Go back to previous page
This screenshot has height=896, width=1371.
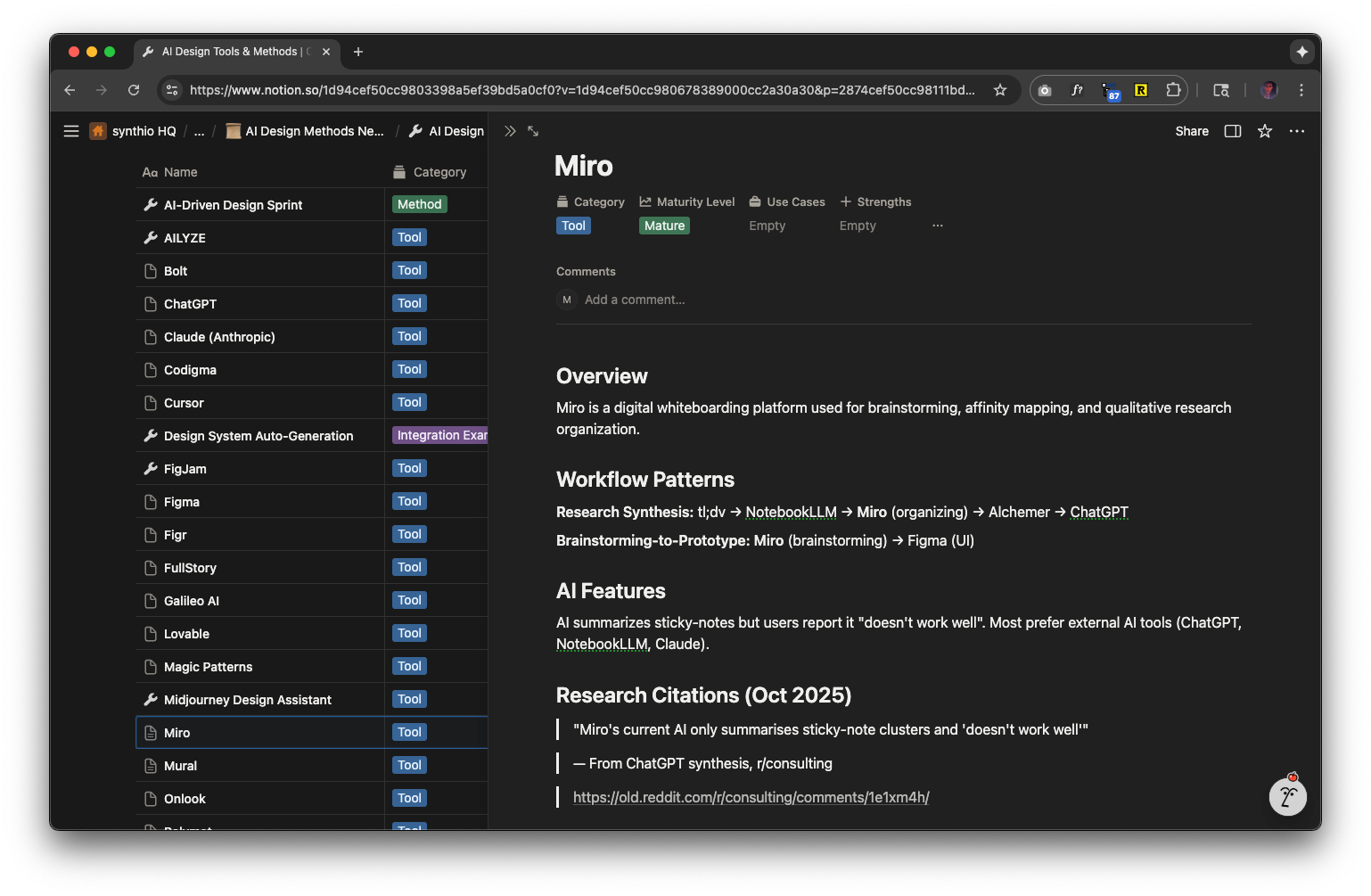pos(70,90)
